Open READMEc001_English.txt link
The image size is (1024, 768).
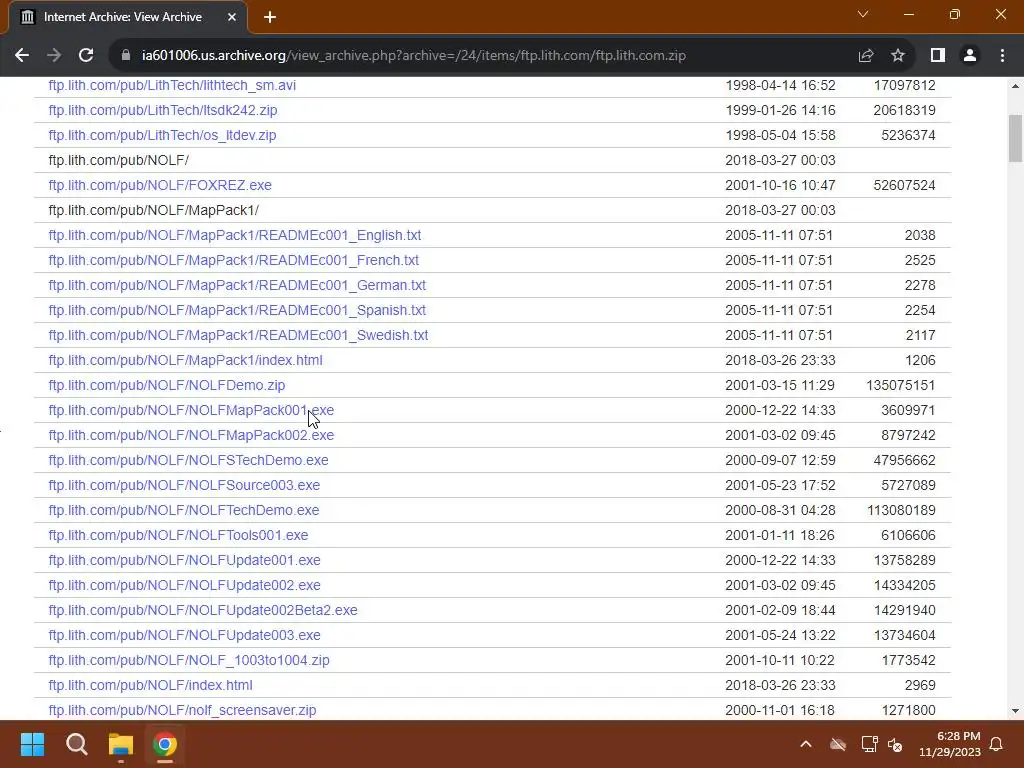click(x=235, y=235)
